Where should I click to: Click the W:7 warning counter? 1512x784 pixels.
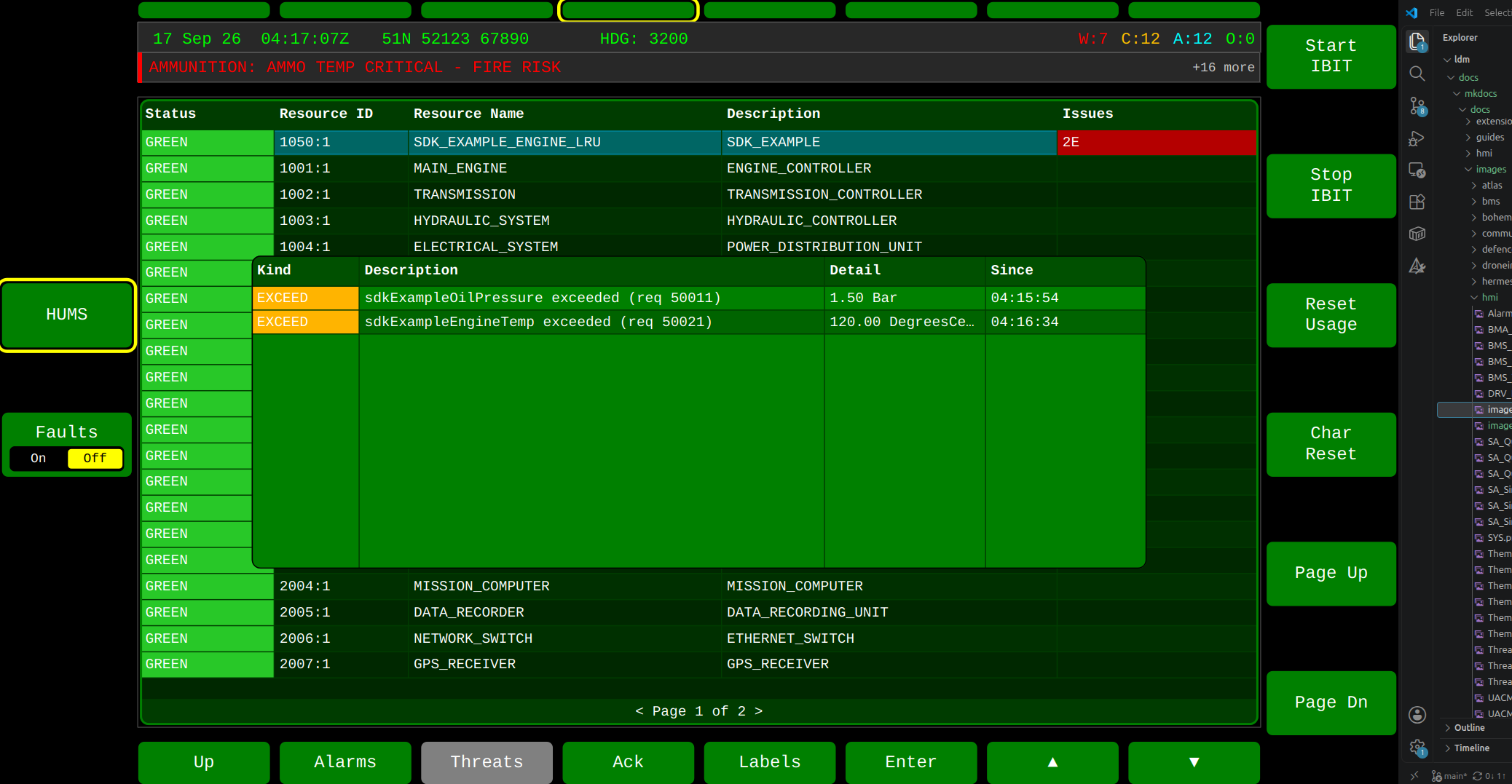[1092, 39]
